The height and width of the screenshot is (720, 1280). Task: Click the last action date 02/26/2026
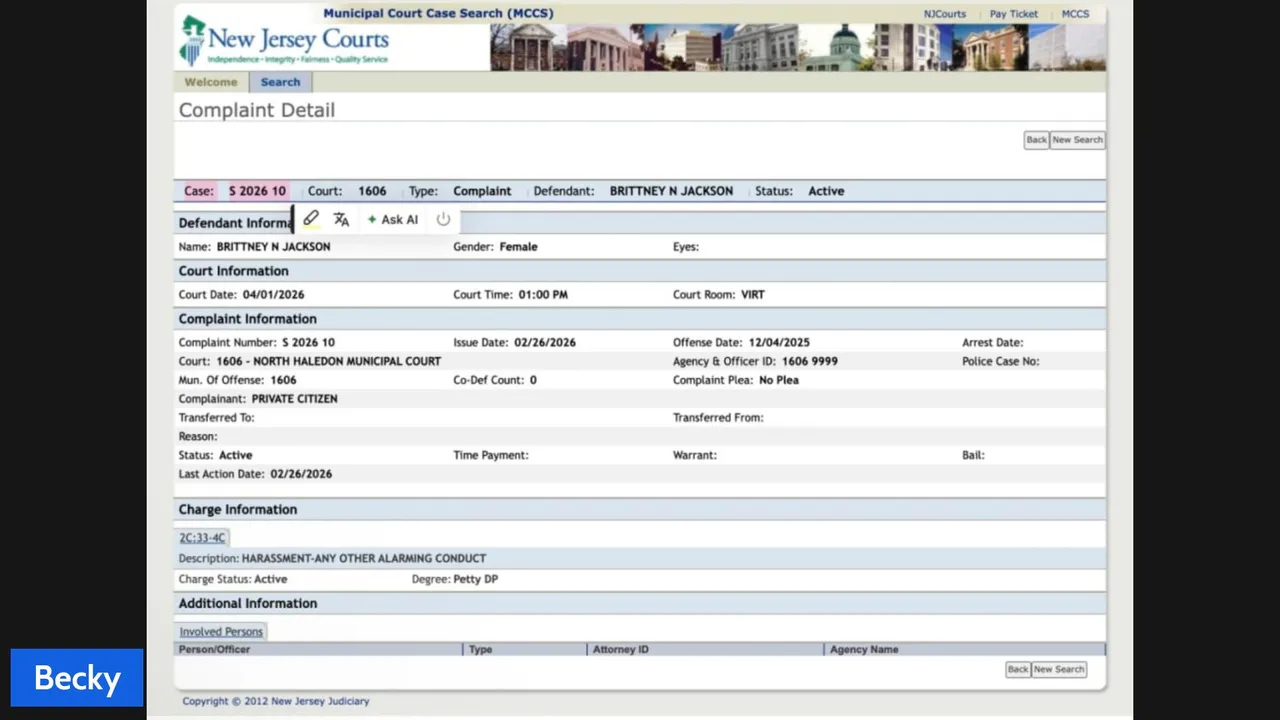tap(301, 474)
